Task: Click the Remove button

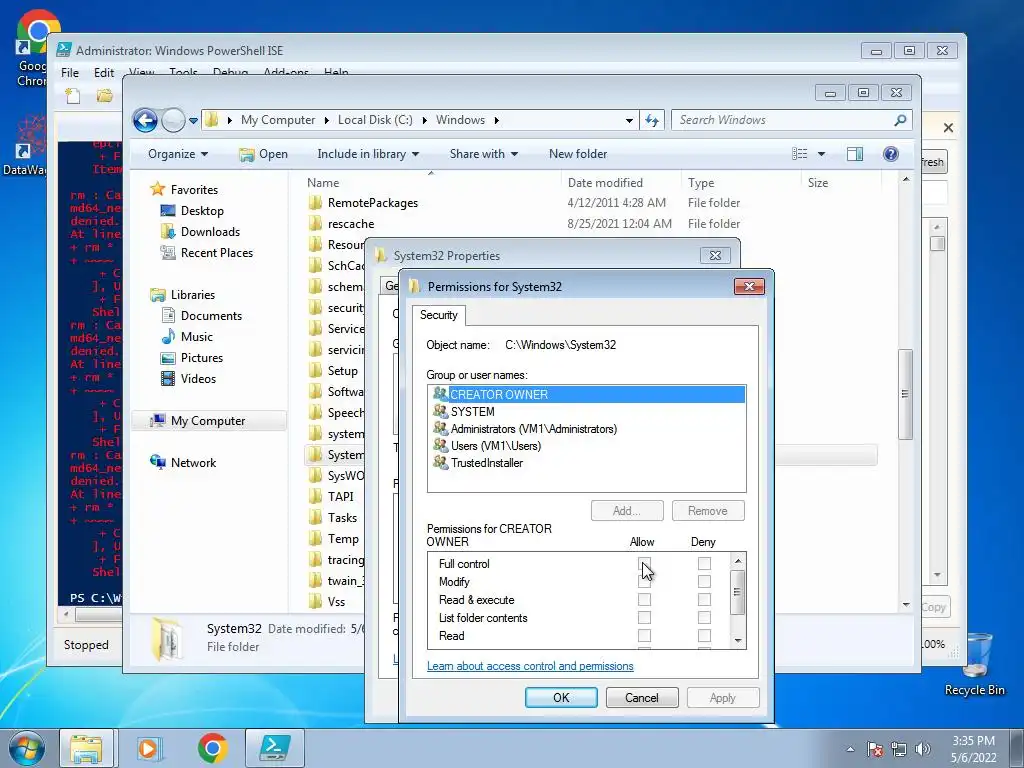Action: click(708, 511)
